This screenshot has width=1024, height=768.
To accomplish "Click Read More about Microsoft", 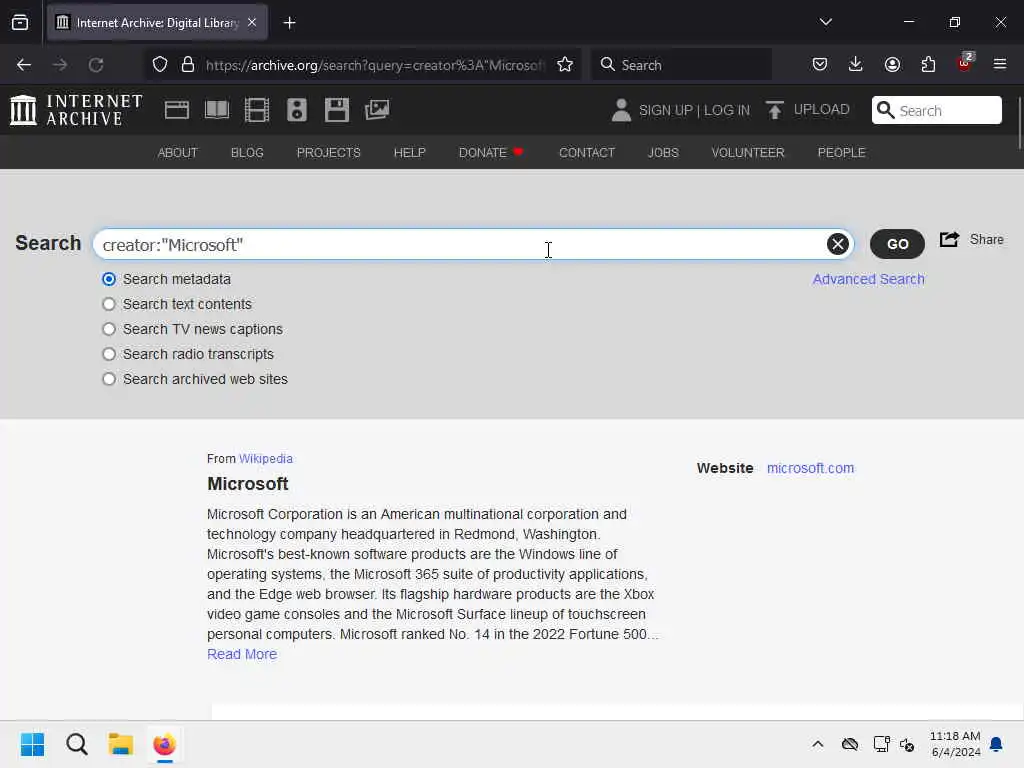I will tap(242, 654).
